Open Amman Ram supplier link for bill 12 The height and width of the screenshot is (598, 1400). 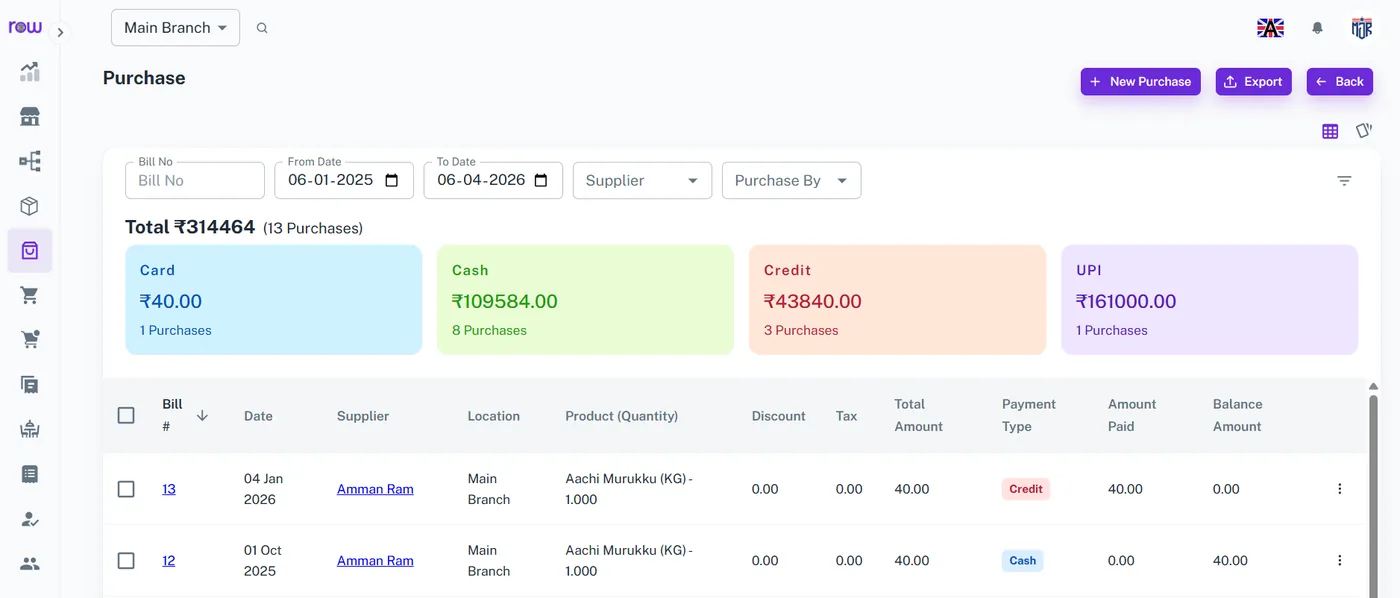point(375,561)
